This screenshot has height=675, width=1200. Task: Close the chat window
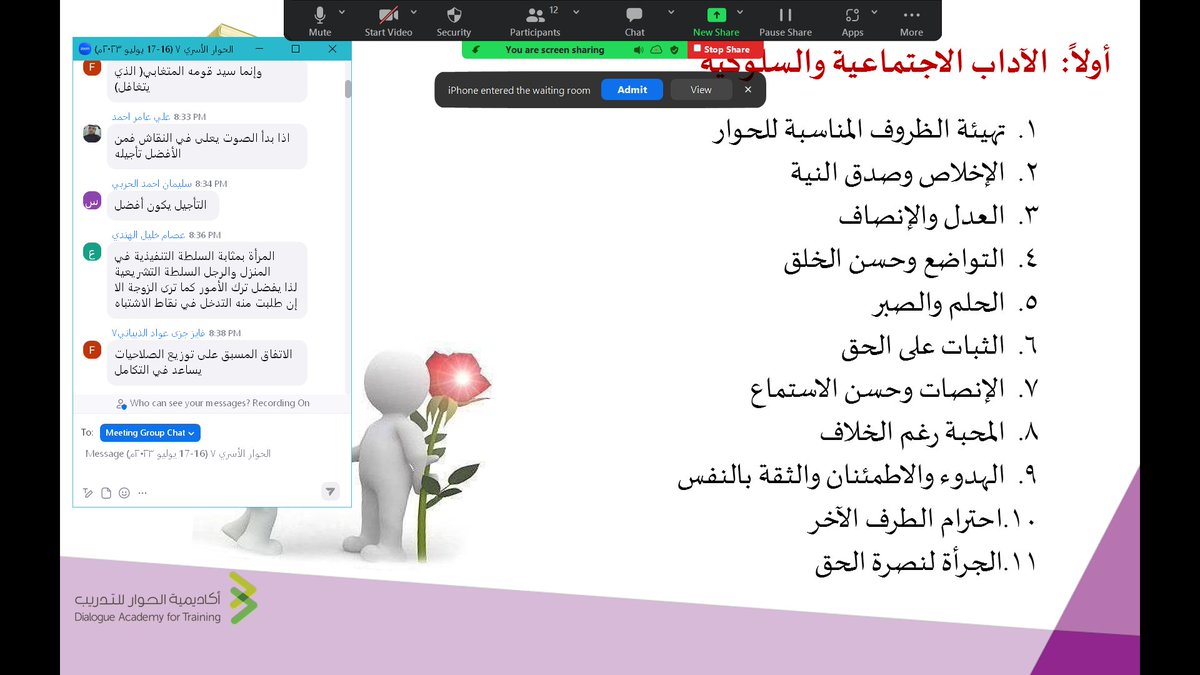coord(330,48)
